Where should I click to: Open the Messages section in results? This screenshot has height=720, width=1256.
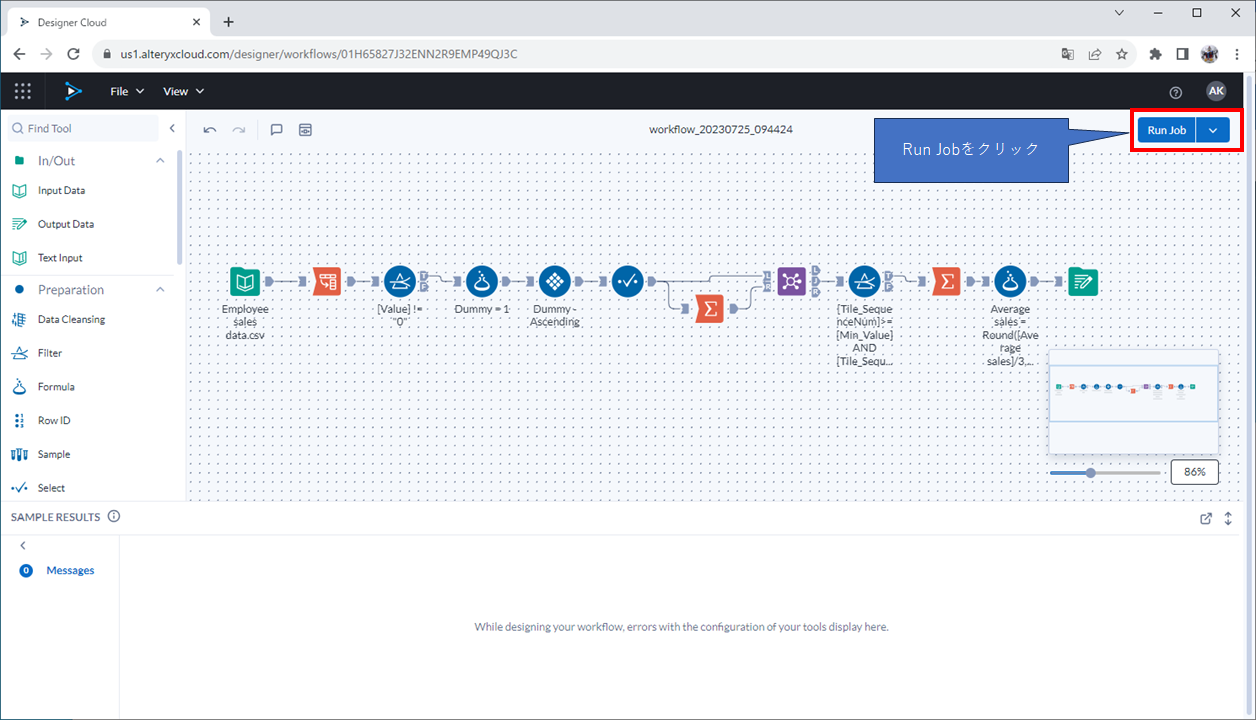click(70, 570)
